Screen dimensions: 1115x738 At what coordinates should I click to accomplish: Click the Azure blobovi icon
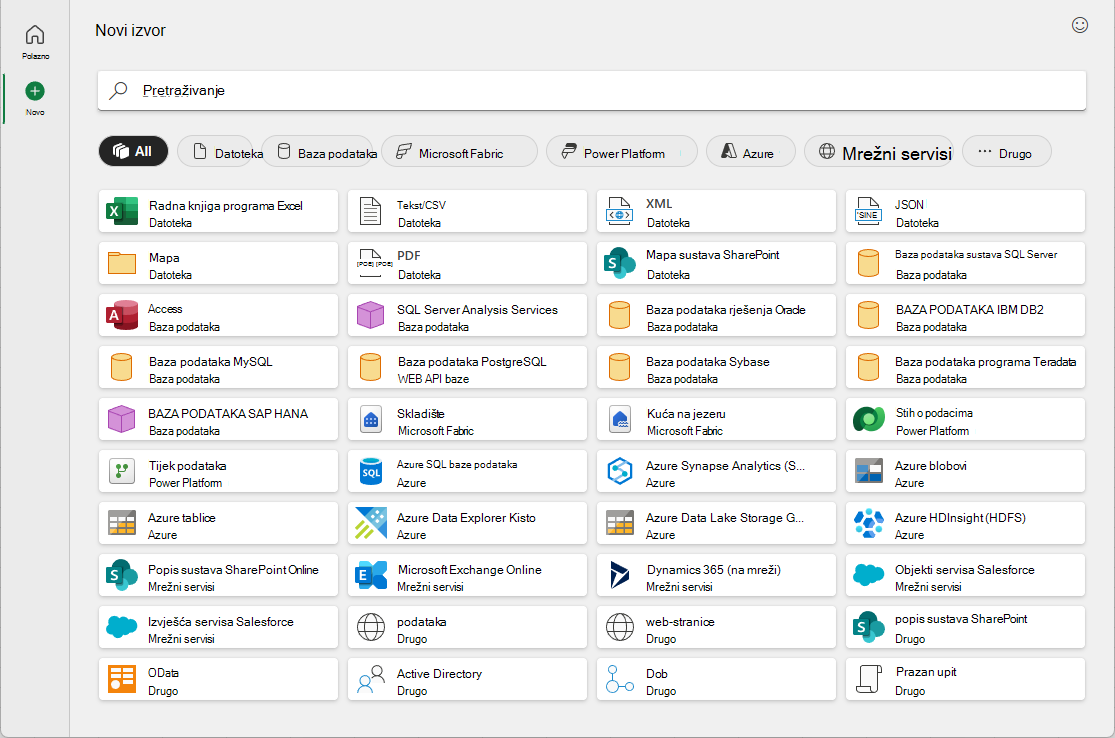coord(868,471)
